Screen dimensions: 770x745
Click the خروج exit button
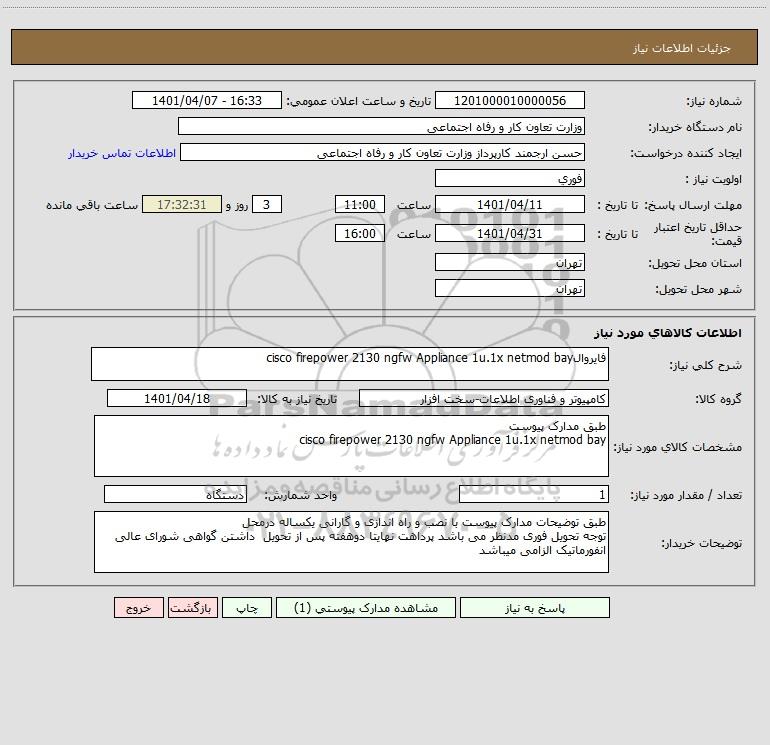point(138,608)
